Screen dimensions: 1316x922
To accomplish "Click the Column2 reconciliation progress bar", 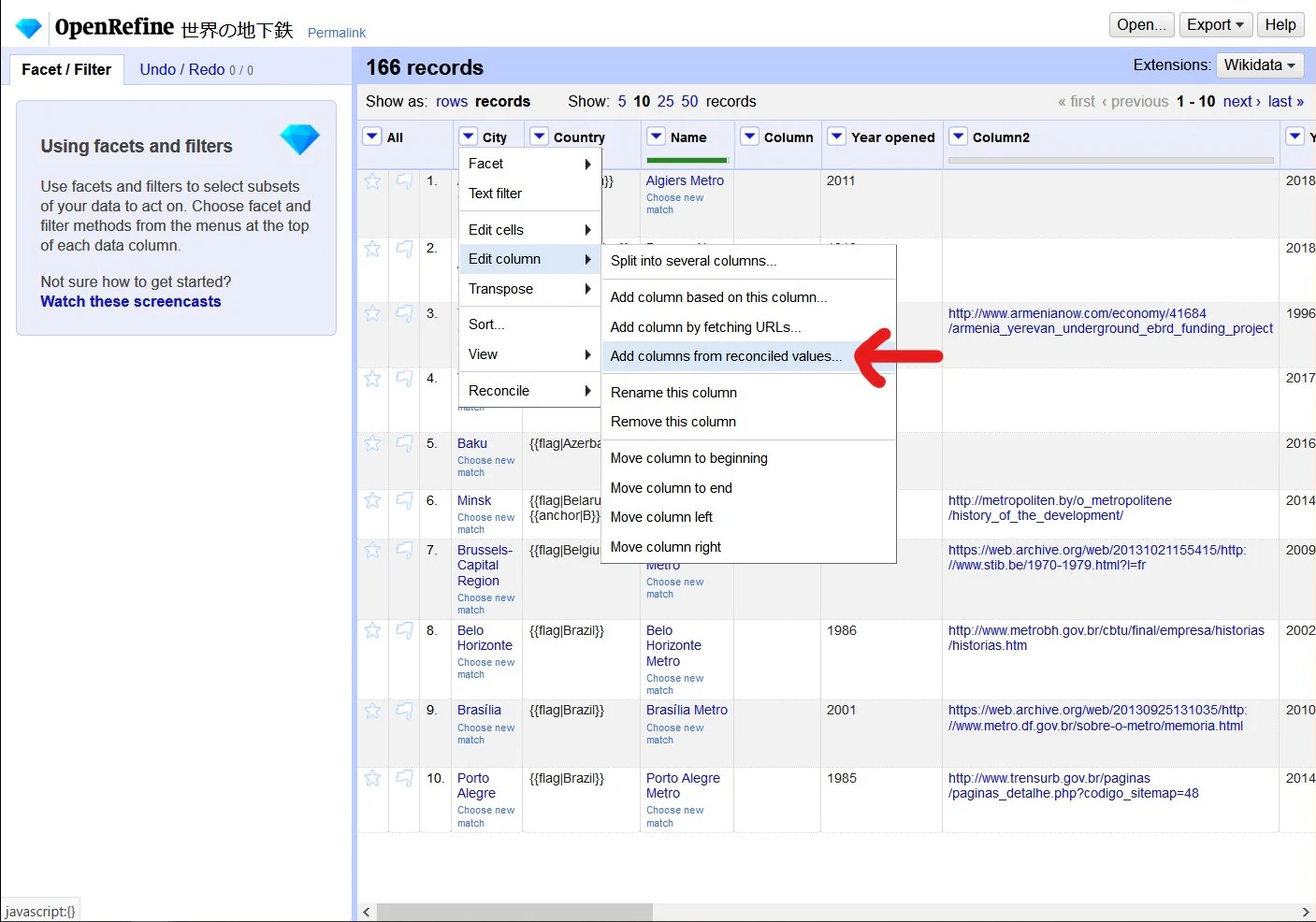I will pos(1111,160).
